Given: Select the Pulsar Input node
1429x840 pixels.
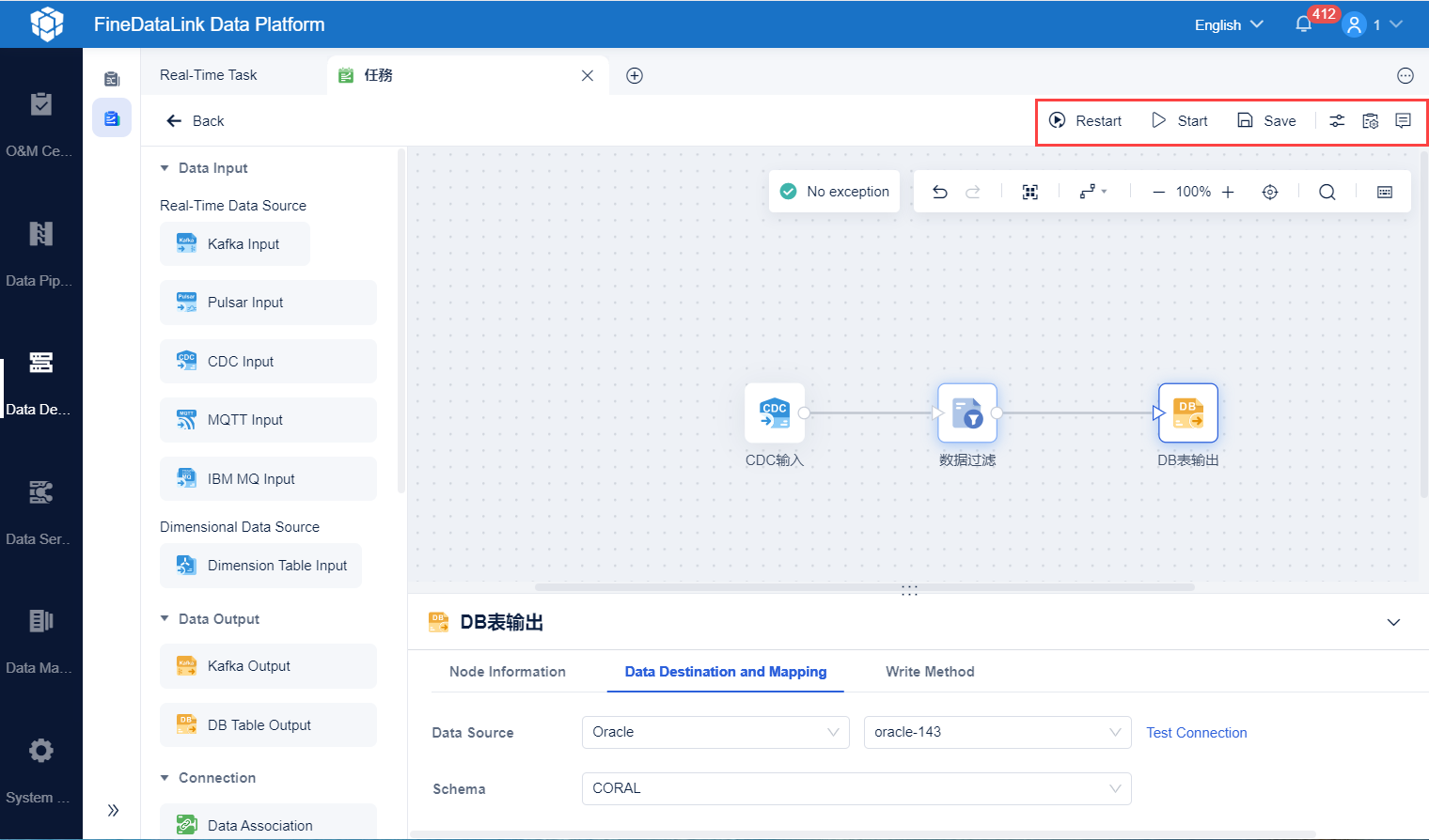Looking at the screenshot, I should pos(268,303).
